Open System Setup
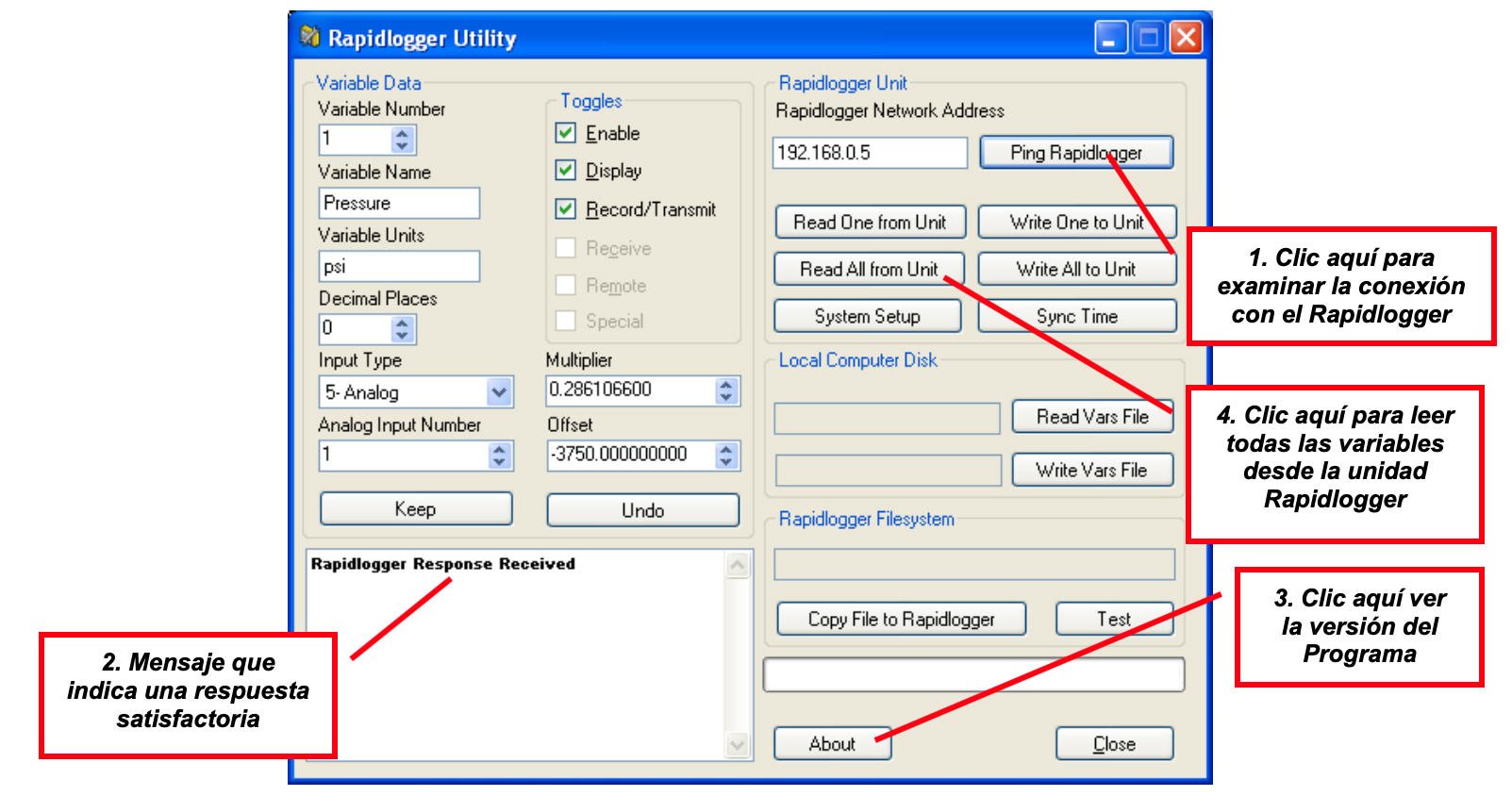 tap(868, 316)
